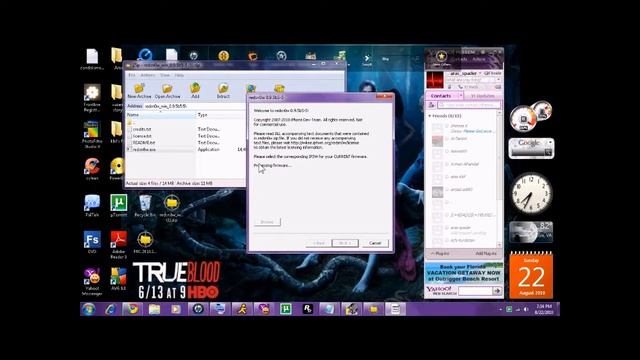Open Adobe Reader desktop shortcut

118,244
